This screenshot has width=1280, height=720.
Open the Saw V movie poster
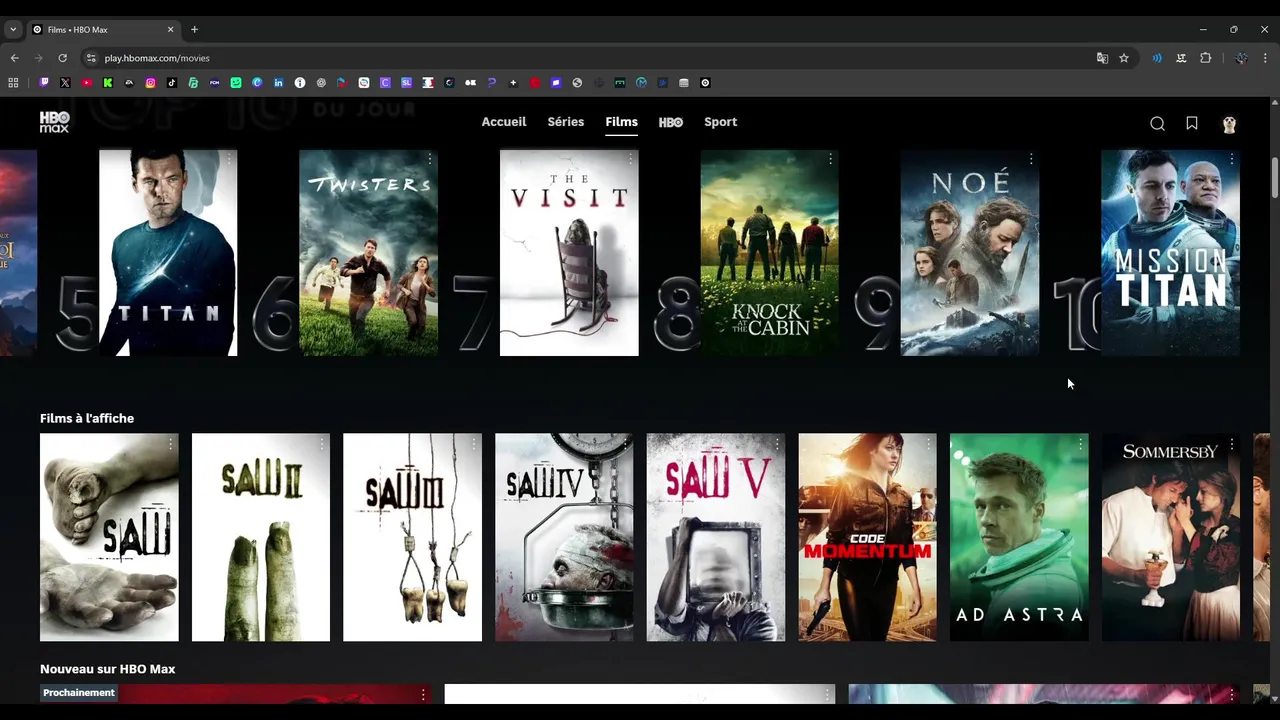pyautogui.click(x=716, y=537)
